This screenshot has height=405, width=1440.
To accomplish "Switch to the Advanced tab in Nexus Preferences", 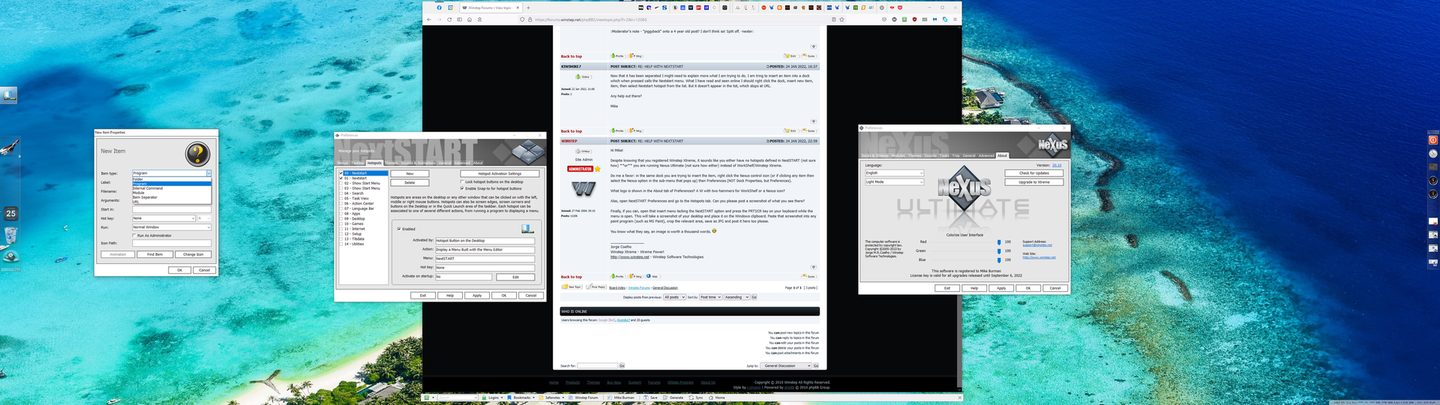I will tap(986, 155).
